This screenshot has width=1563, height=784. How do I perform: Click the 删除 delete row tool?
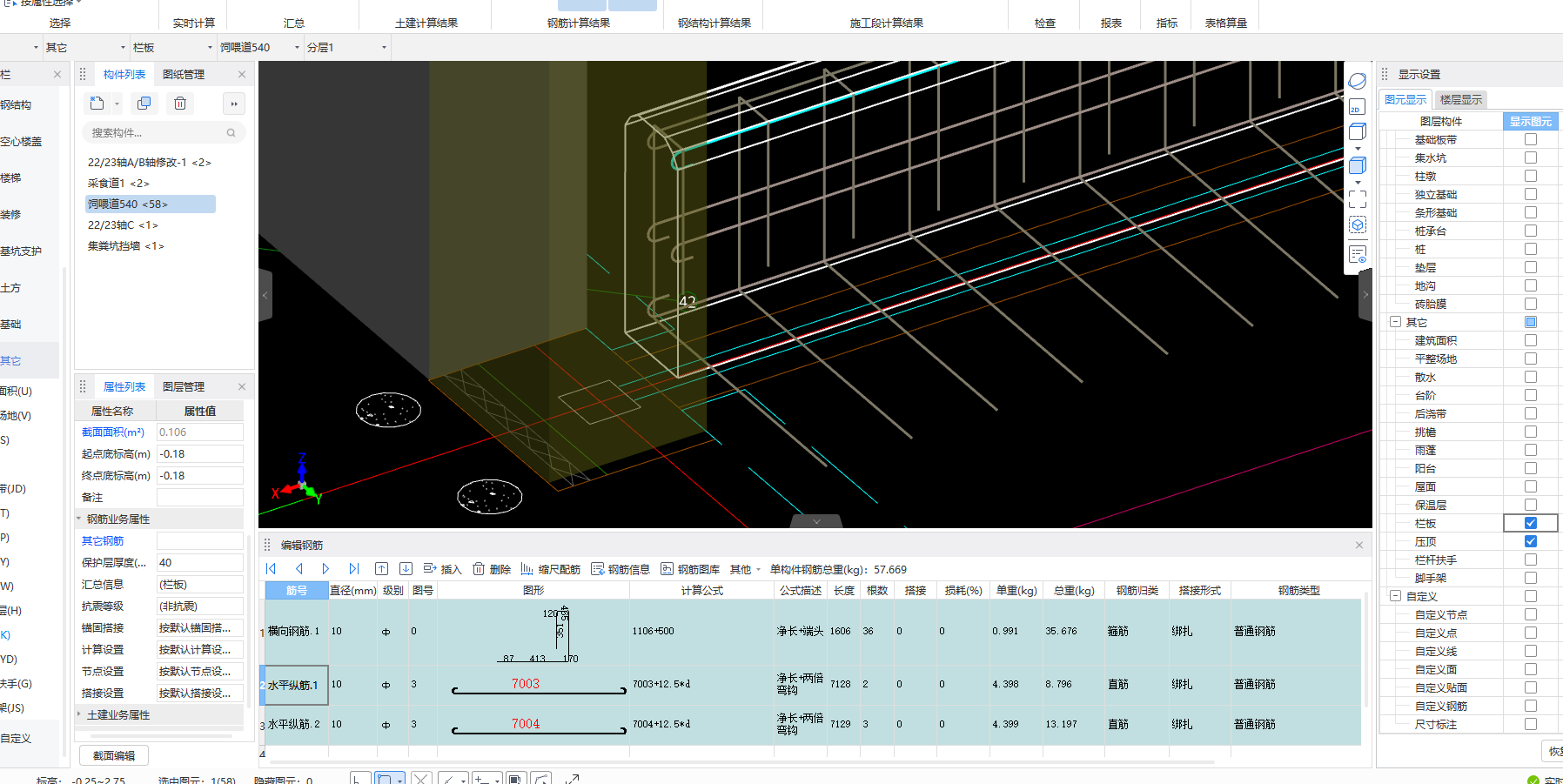(x=492, y=569)
